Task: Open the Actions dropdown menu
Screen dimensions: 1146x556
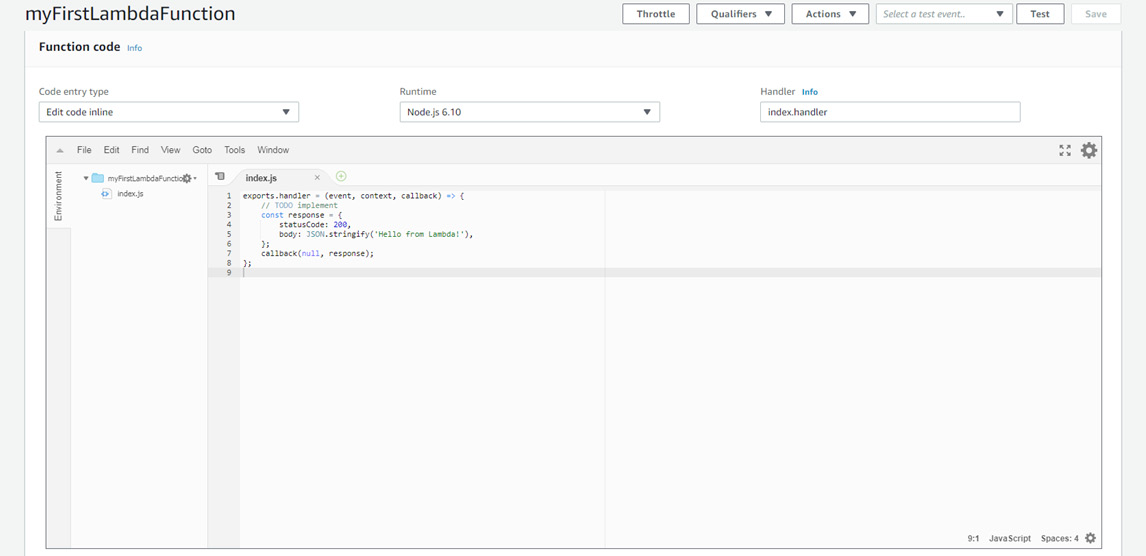Action: 830,14
